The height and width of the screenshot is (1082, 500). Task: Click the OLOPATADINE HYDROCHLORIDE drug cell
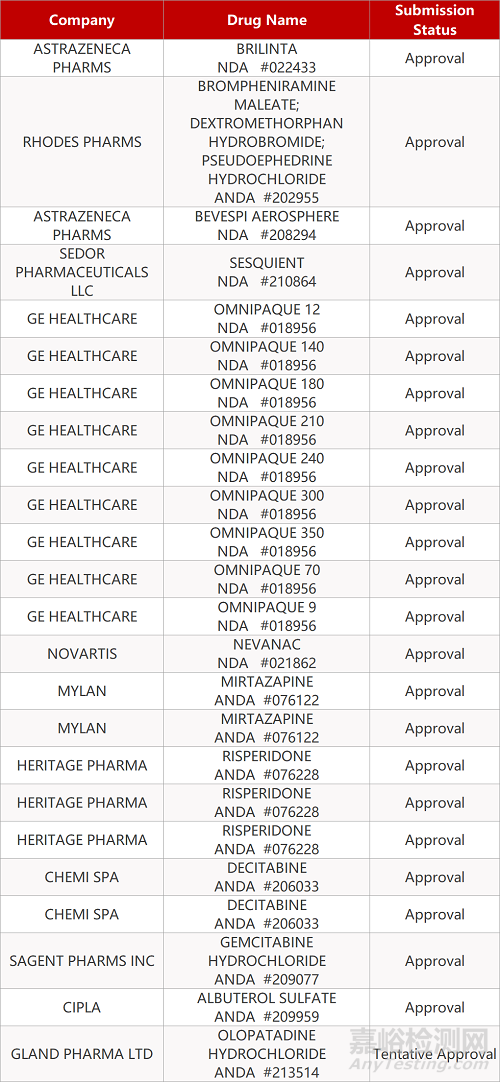pyautogui.click(x=267, y=1054)
